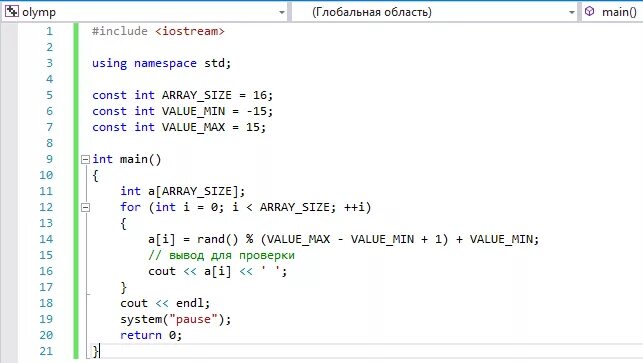This screenshot has width=643, height=363.
Task: Click the opening brace on line 13
Action: (123, 224)
